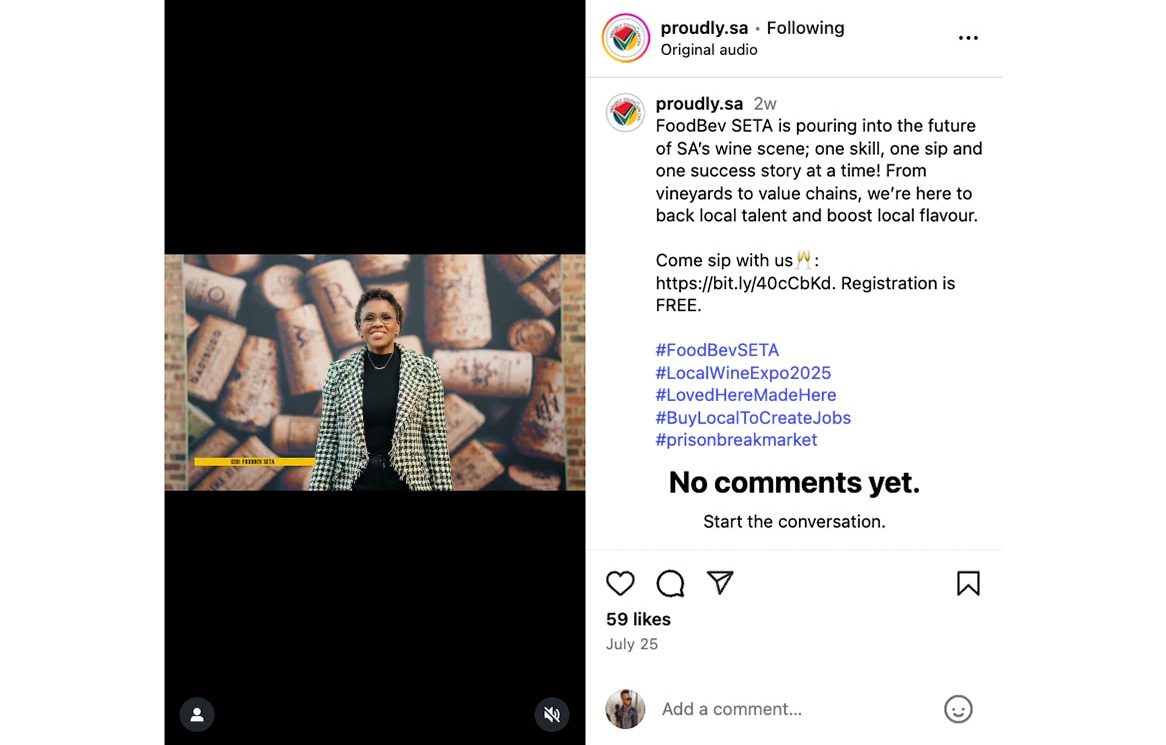Screen dimensions: 1166x745
Task: Click the video to pause playback
Action: (375, 372)
